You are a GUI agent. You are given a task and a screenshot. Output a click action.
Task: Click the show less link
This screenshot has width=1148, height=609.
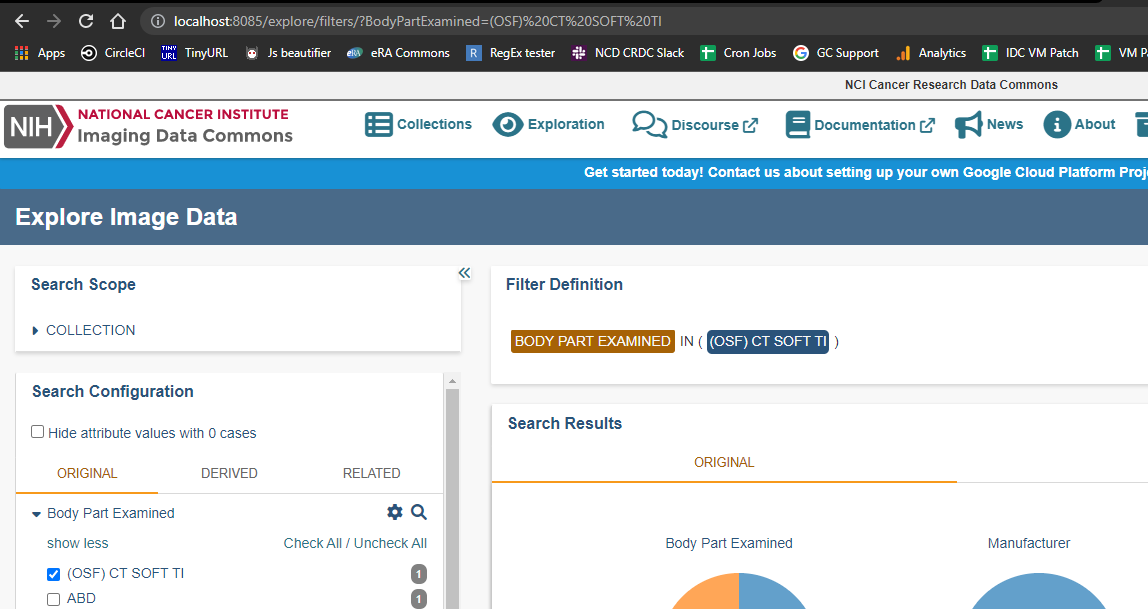77,543
